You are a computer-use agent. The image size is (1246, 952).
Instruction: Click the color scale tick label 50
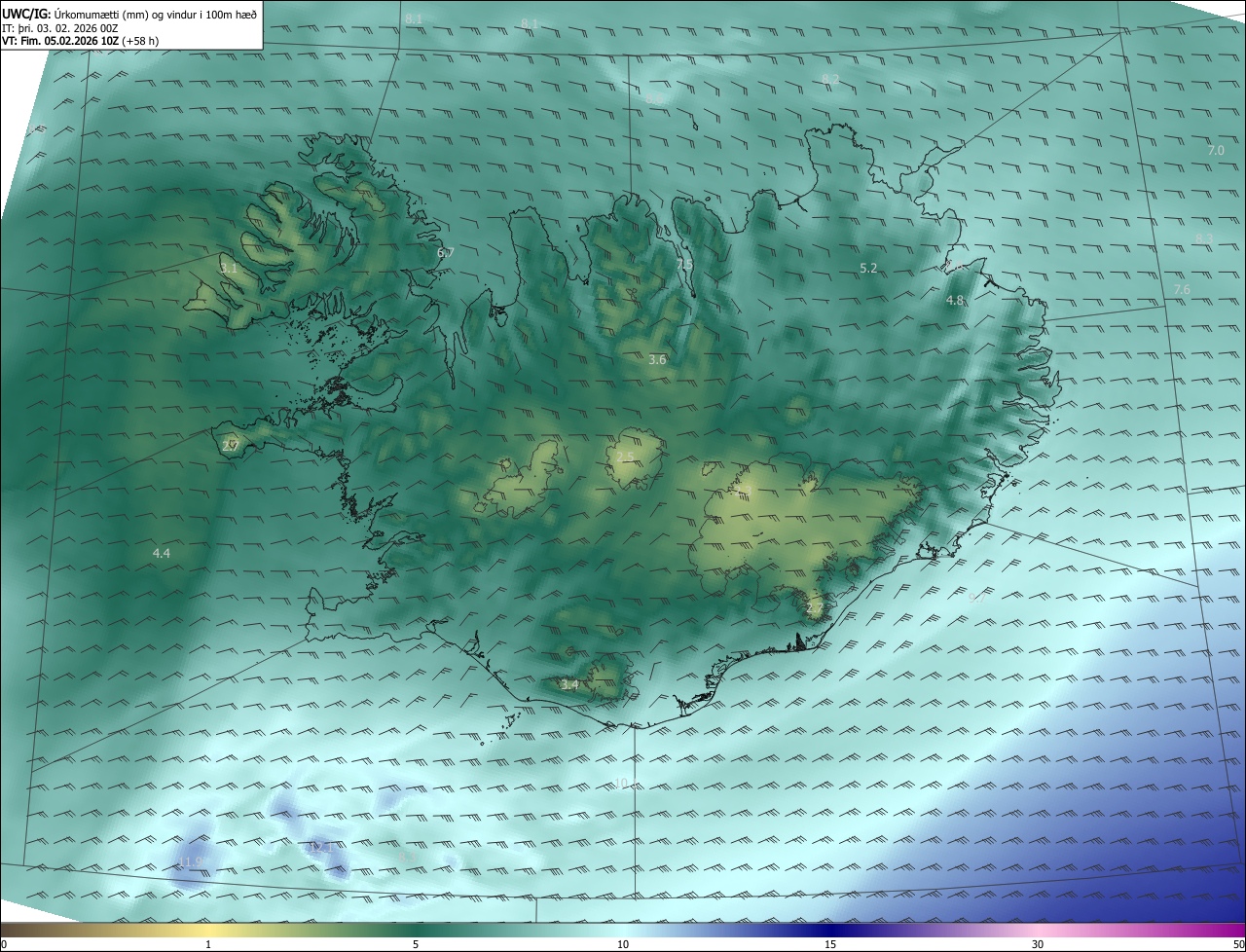click(x=1238, y=944)
